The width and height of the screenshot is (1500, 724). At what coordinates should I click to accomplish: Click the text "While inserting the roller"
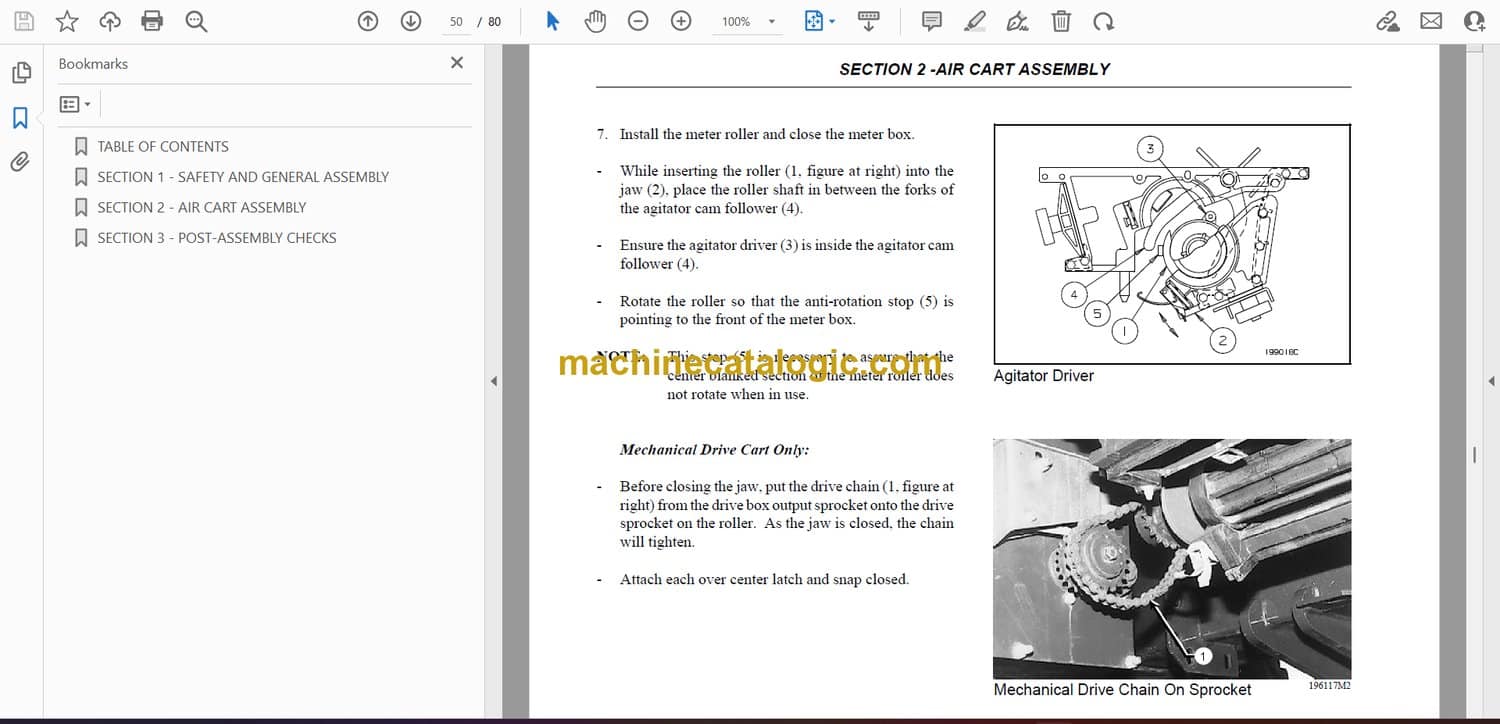point(700,171)
